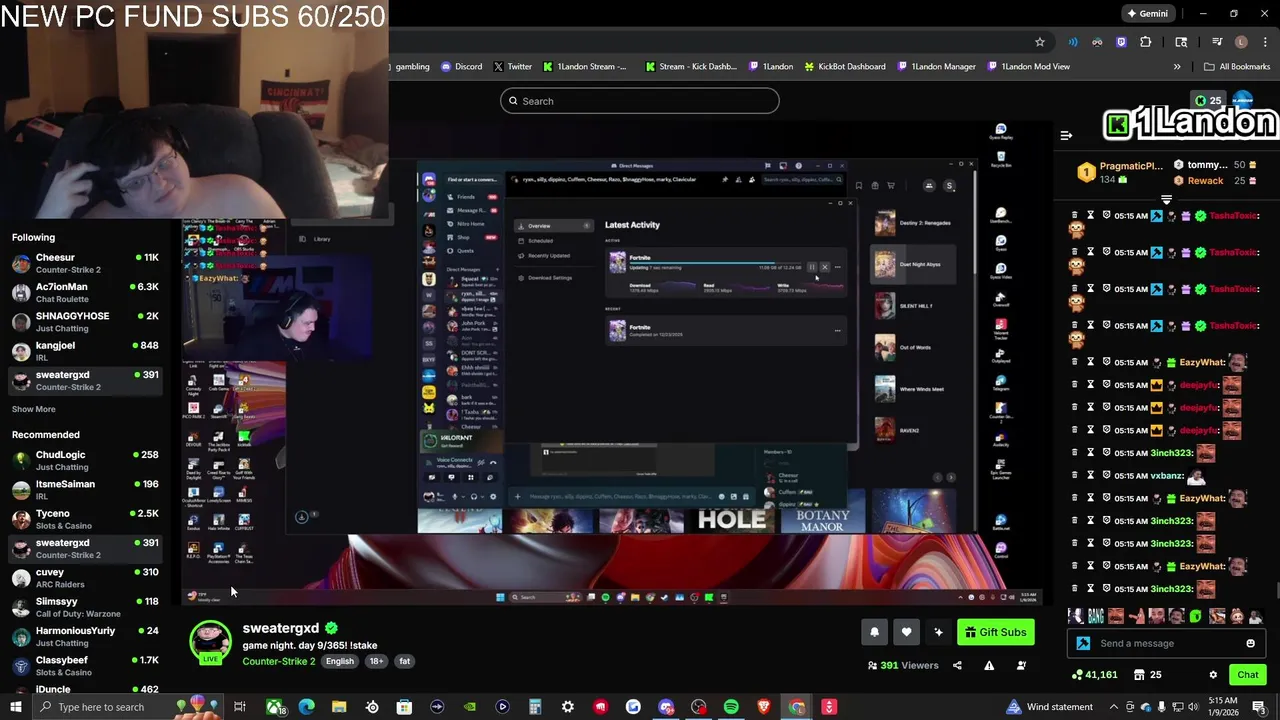Open Classybeef recommended channel
This screenshot has height=720, width=1280.
[84, 665]
